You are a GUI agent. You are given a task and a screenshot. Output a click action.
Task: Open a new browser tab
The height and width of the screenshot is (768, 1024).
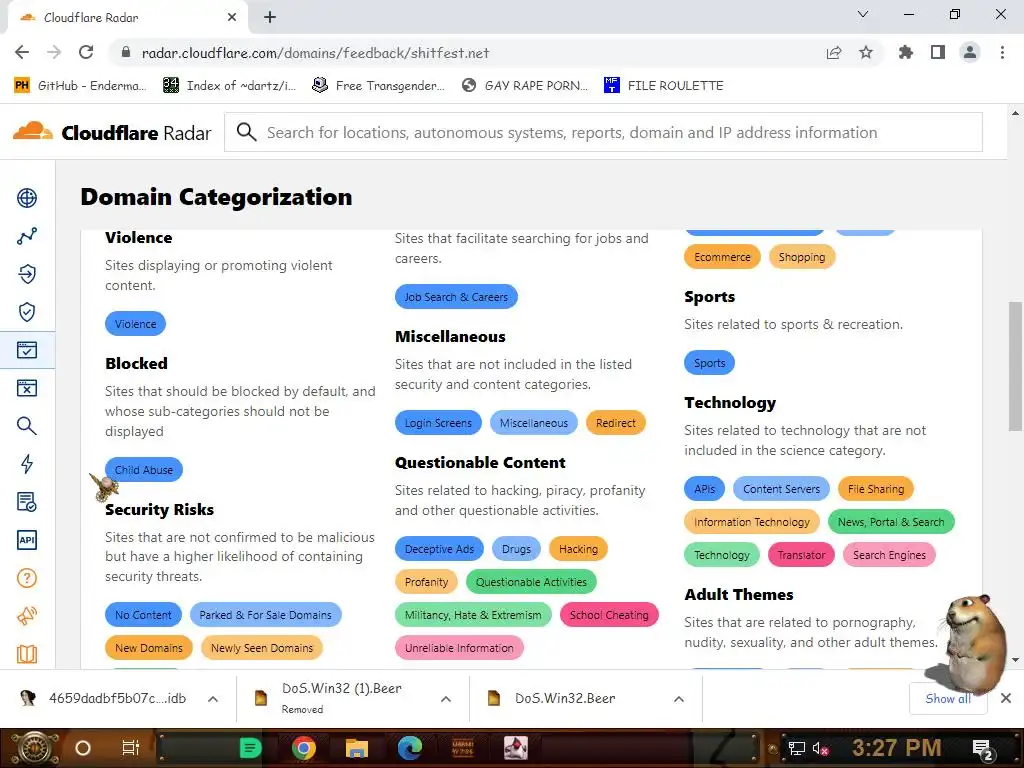click(x=270, y=18)
